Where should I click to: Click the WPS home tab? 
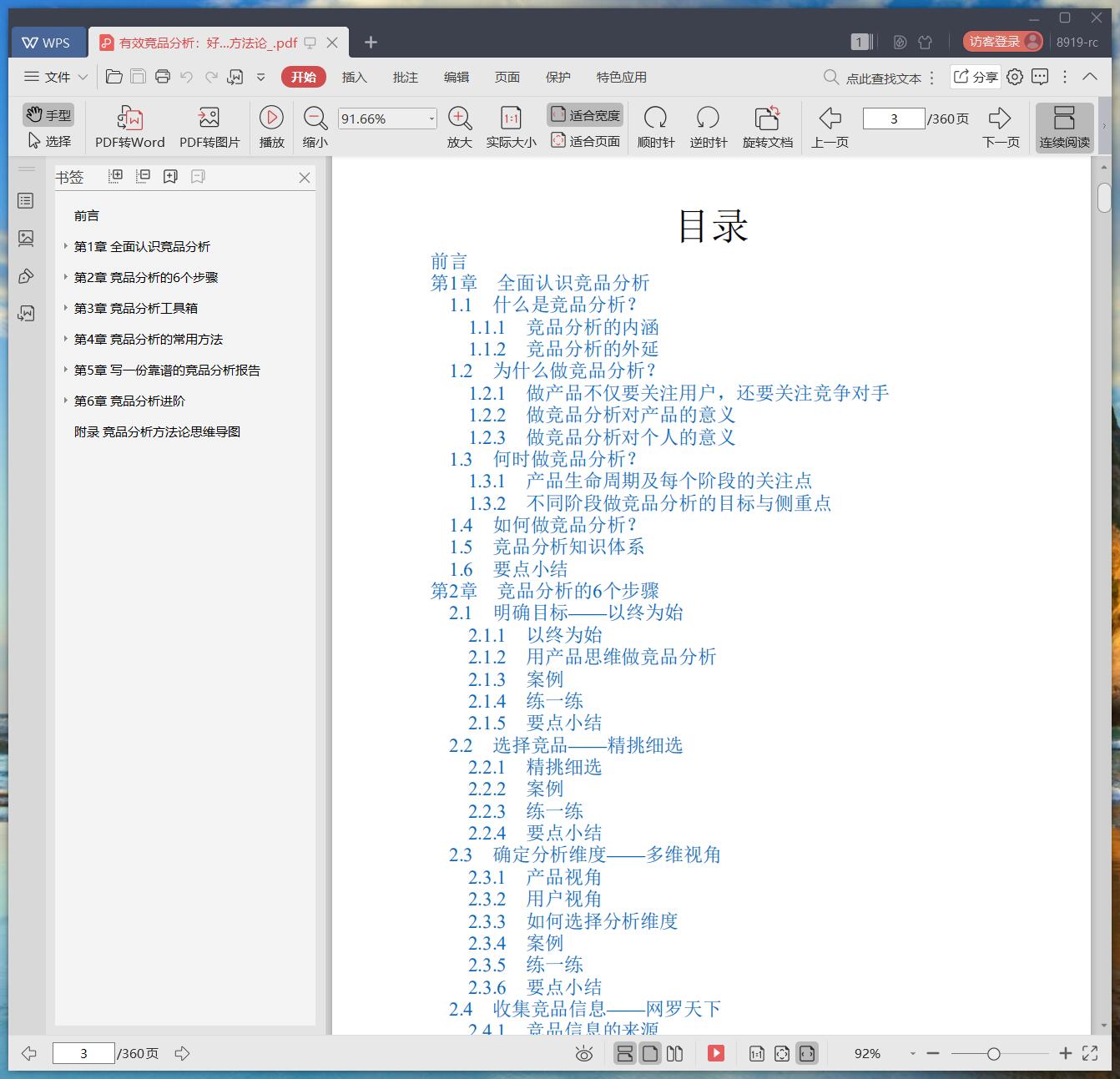pos(47,43)
